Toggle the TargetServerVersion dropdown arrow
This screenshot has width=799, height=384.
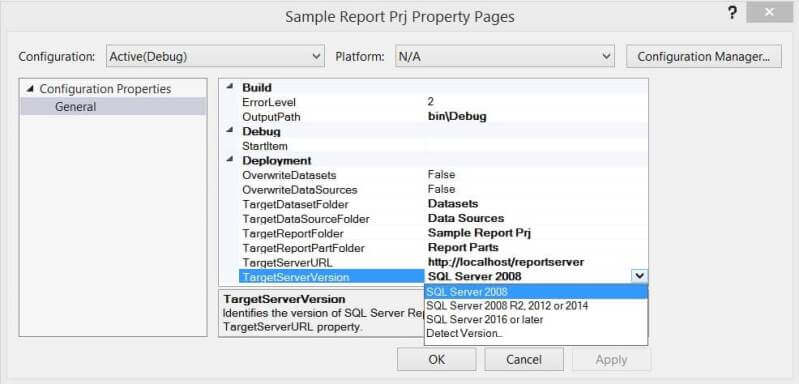click(639, 277)
